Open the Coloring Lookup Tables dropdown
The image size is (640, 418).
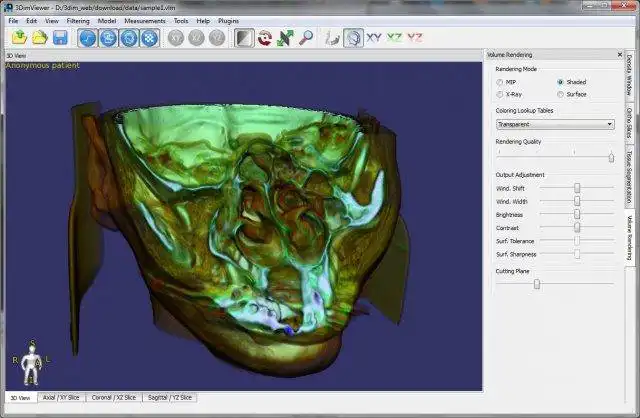555,124
